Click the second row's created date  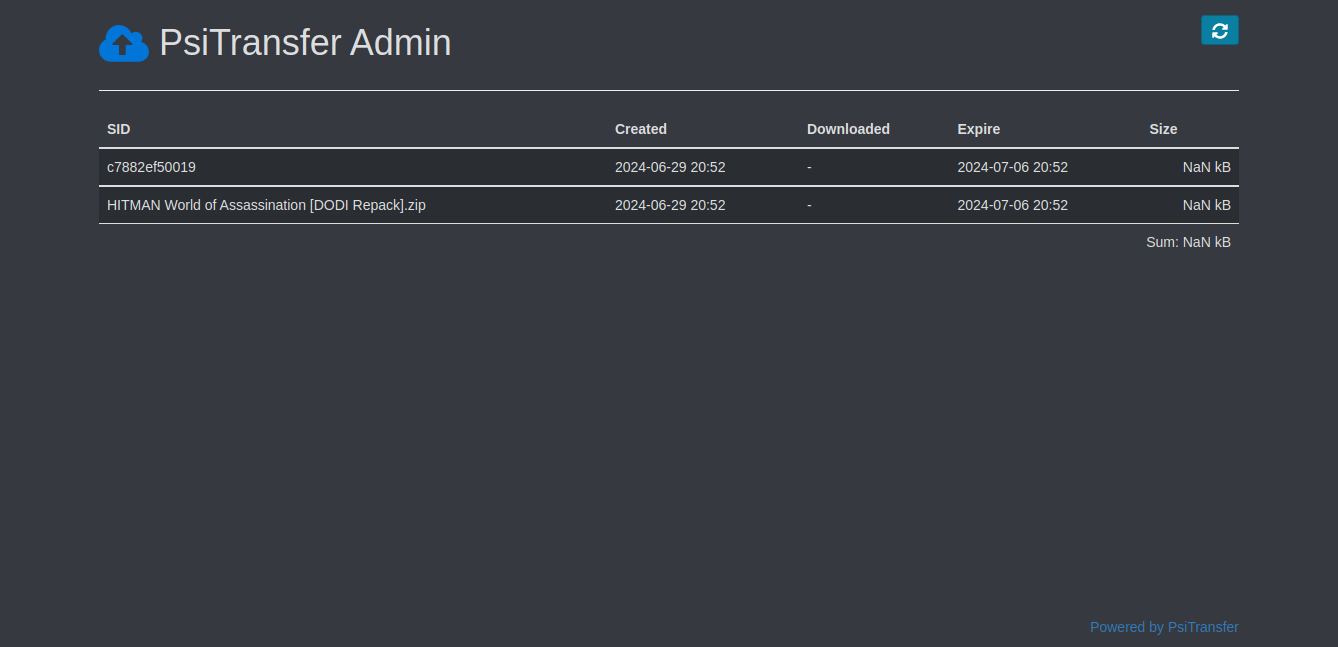pyautogui.click(x=670, y=205)
